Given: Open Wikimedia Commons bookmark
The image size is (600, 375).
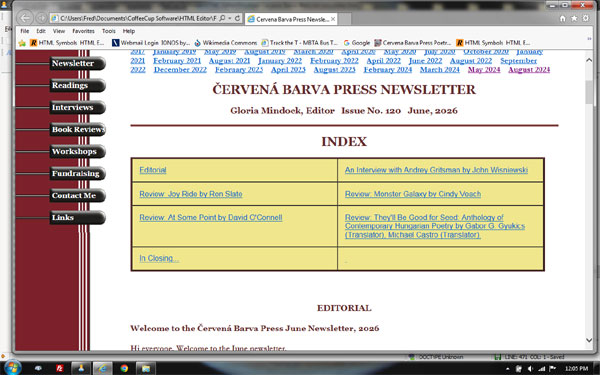Looking at the screenshot, I should pyautogui.click(x=225, y=43).
